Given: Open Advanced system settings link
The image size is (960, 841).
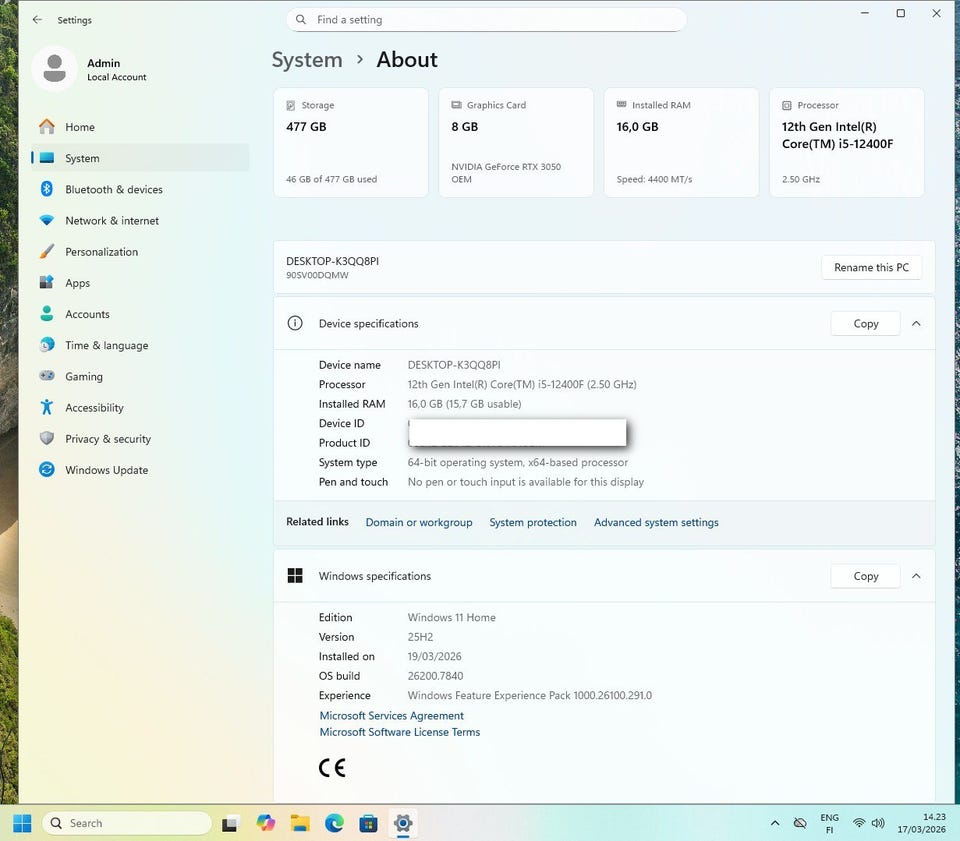Looking at the screenshot, I should tap(656, 522).
